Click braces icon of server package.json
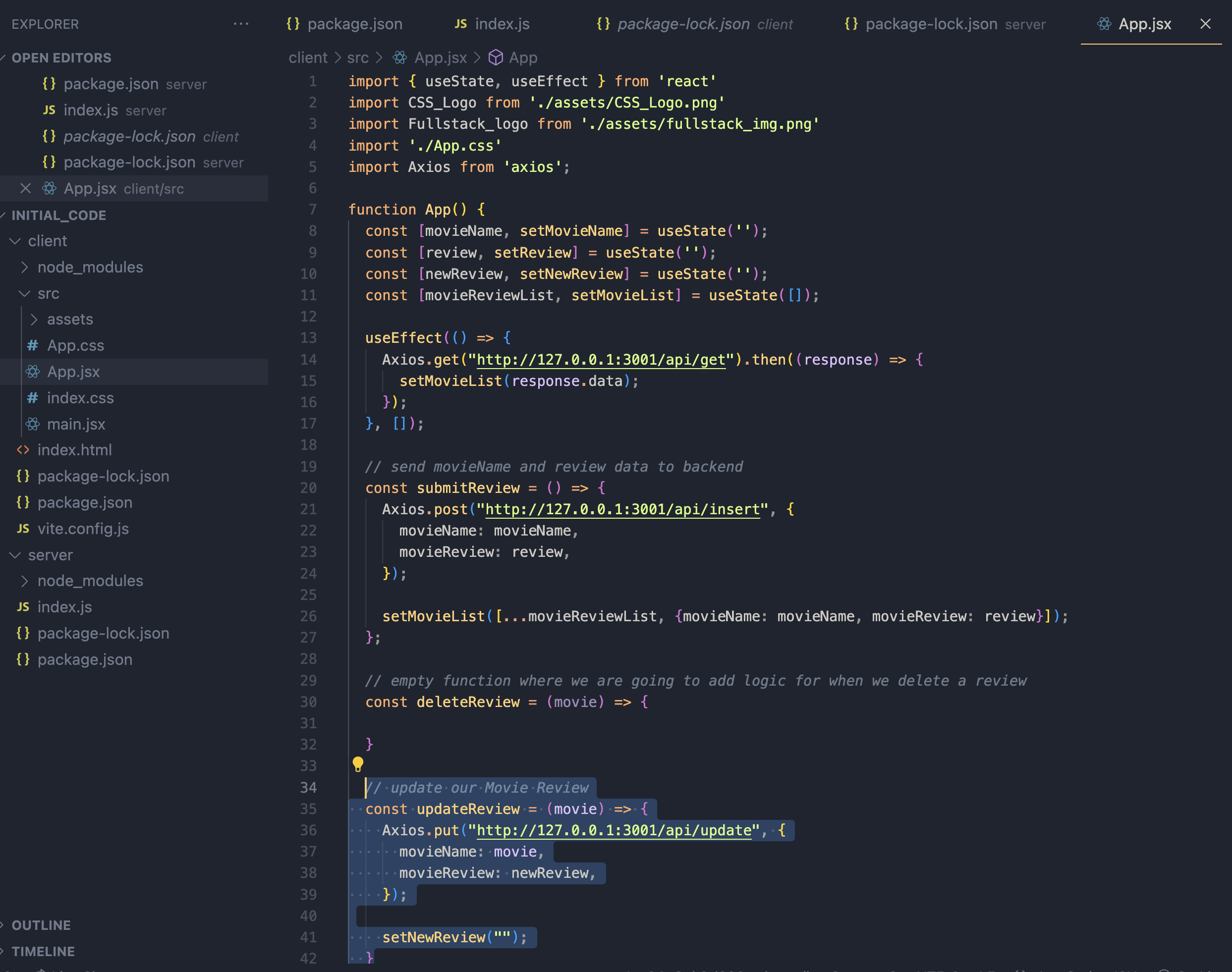Viewport: 1232px width, 972px height. (23, 659)
